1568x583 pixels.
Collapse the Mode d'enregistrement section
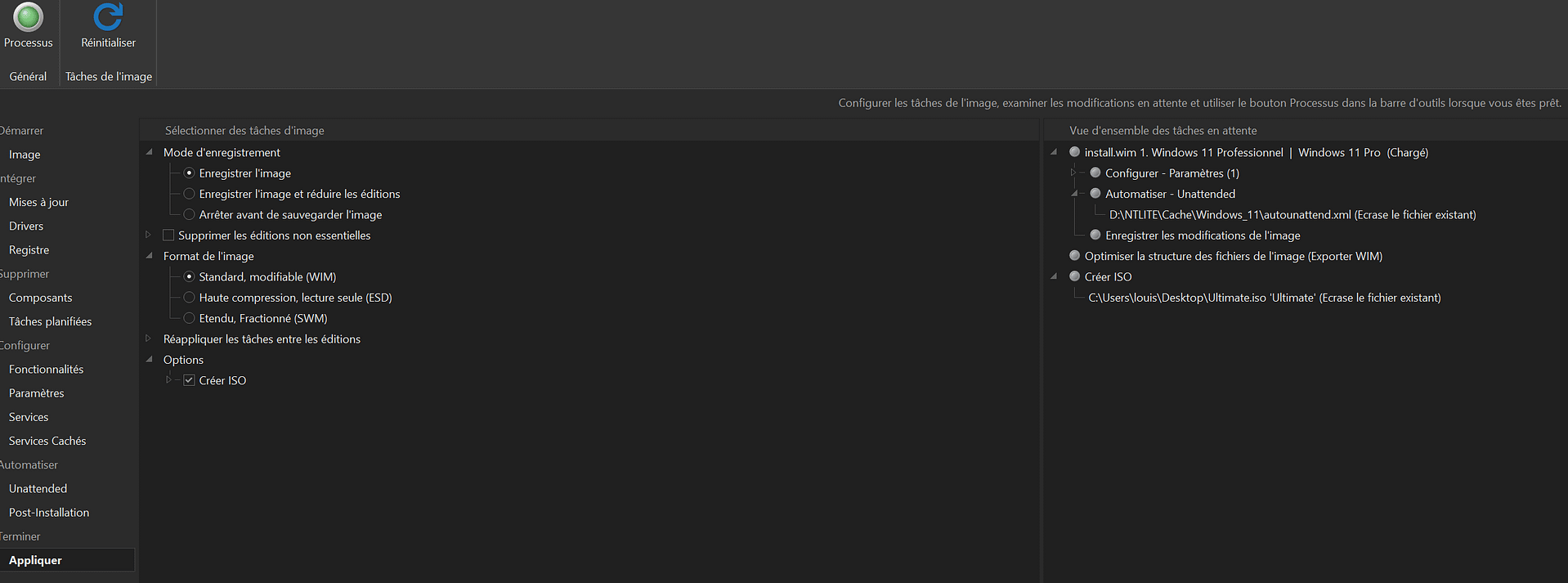tap(149, 152)
